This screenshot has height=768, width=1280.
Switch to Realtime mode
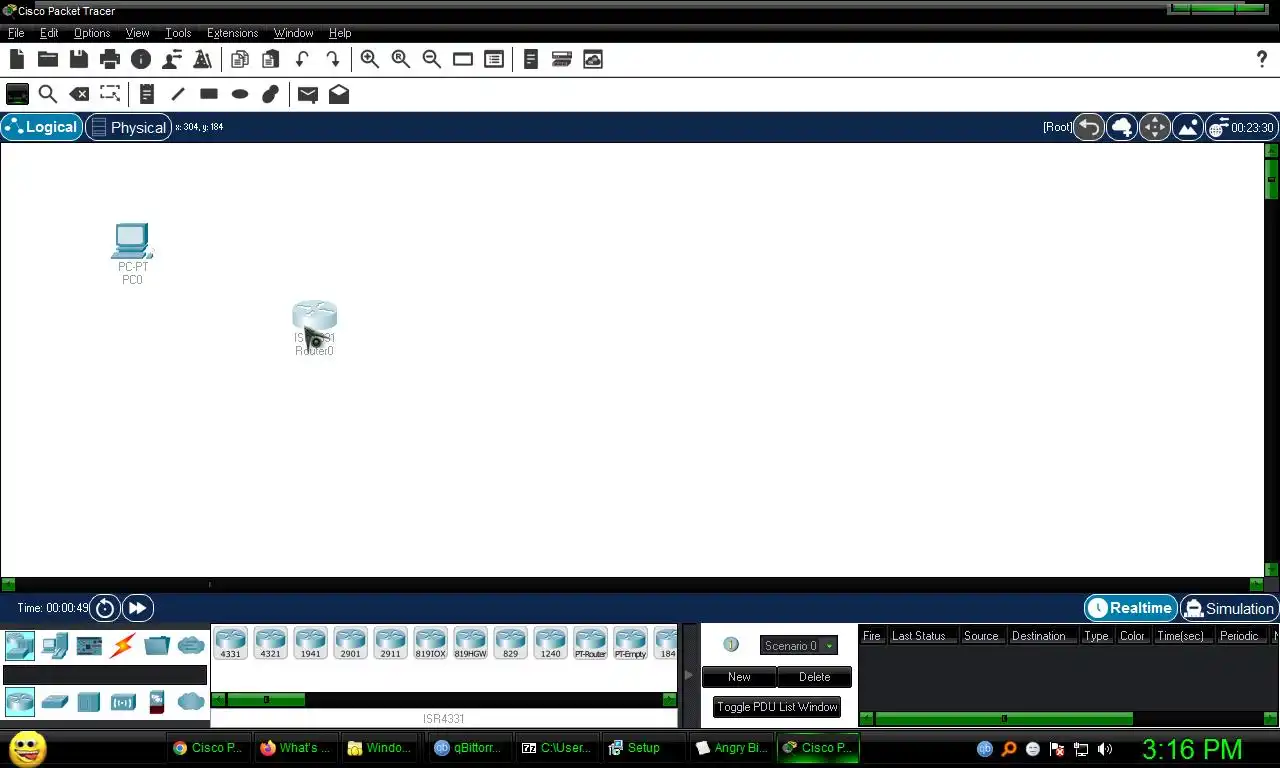coord(1130,608)
